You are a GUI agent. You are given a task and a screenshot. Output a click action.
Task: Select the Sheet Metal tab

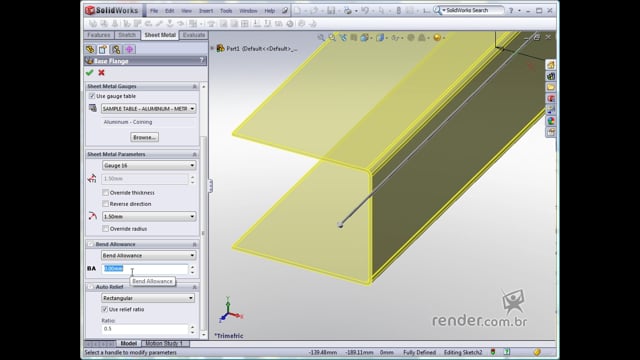click(x=160, y=35)
